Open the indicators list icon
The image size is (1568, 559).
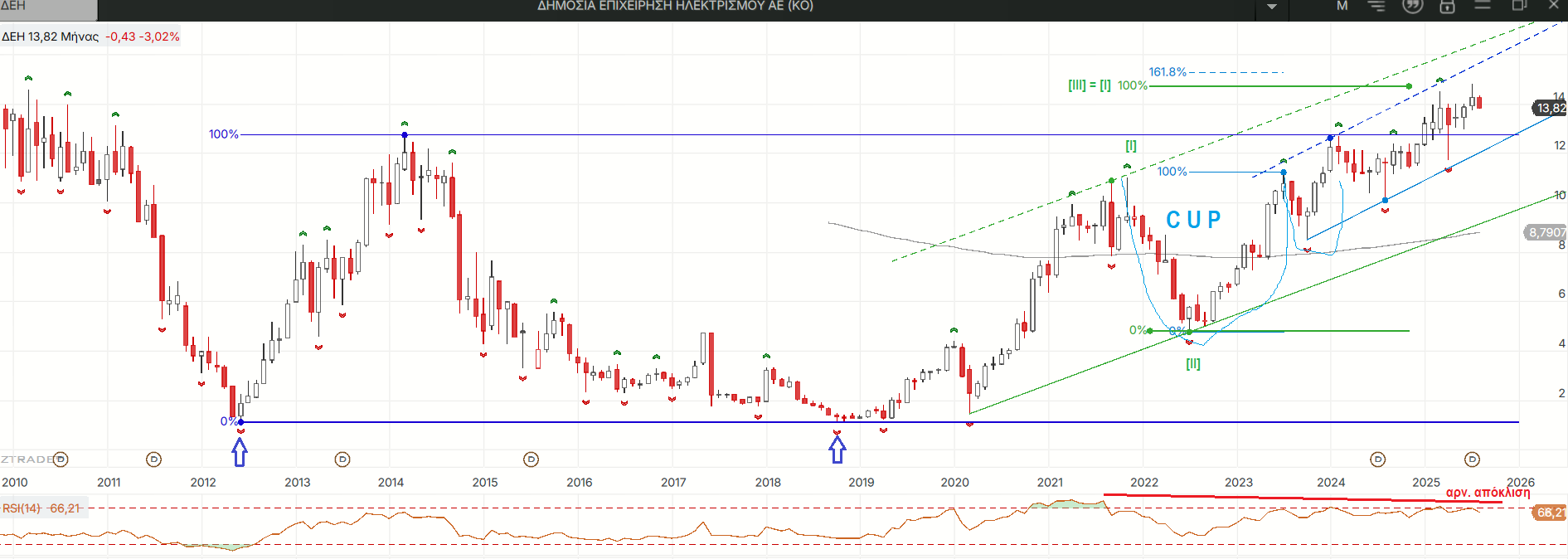(x=1376, y=6)
